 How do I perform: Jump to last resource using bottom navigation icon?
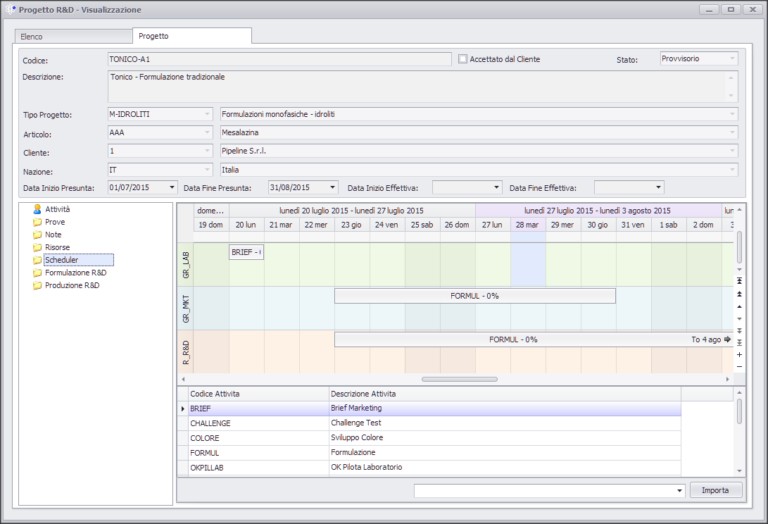click(739, 342)
